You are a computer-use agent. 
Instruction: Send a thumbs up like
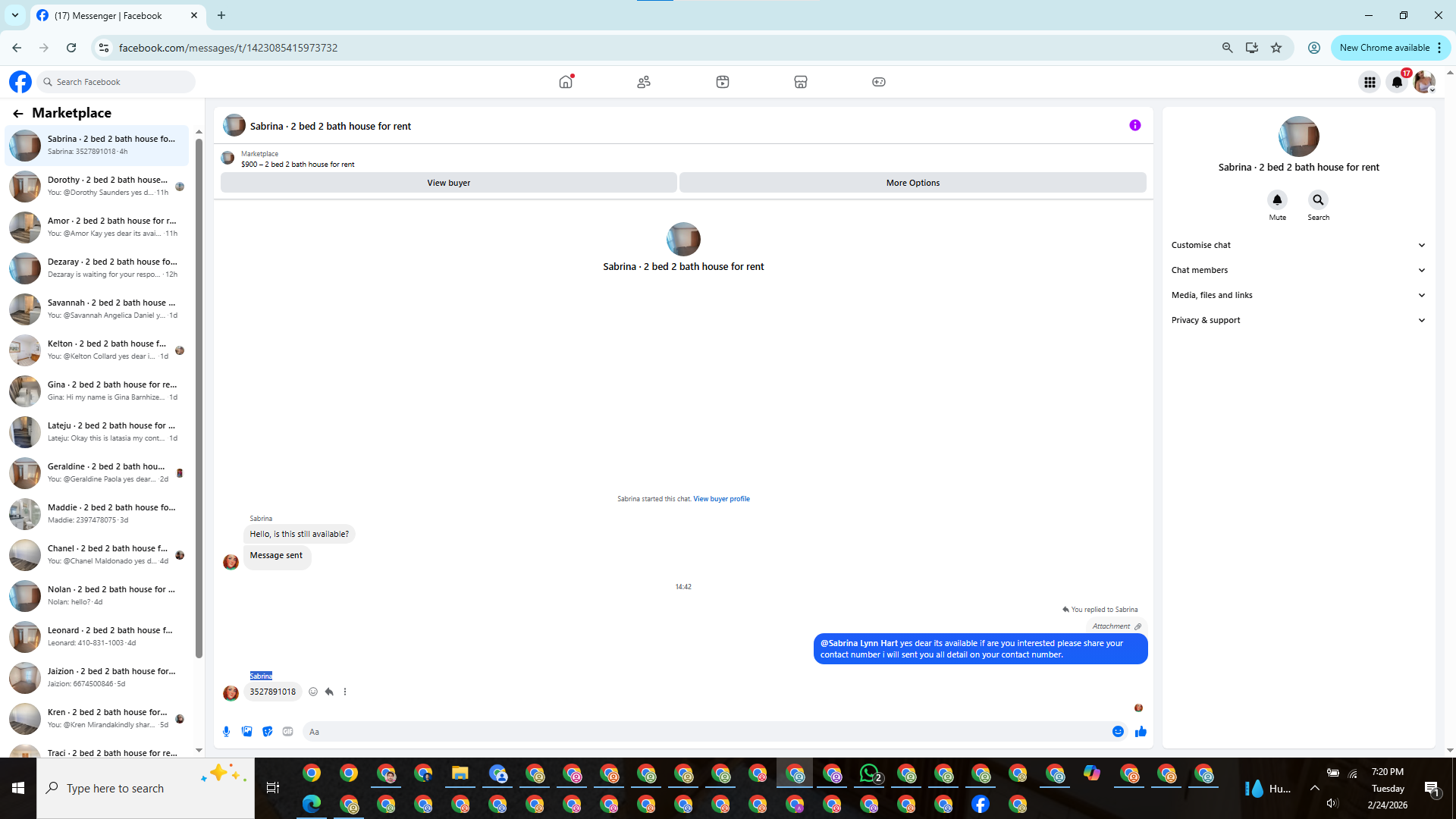pyautogui.click(x=1141, y=732)
